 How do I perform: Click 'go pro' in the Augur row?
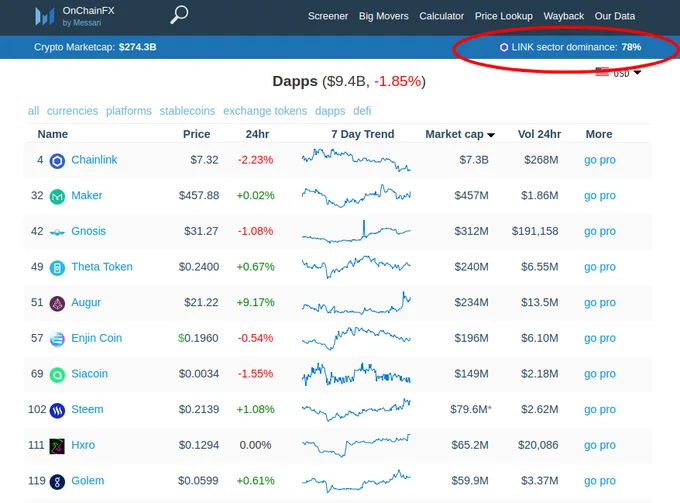pos(600,303)
